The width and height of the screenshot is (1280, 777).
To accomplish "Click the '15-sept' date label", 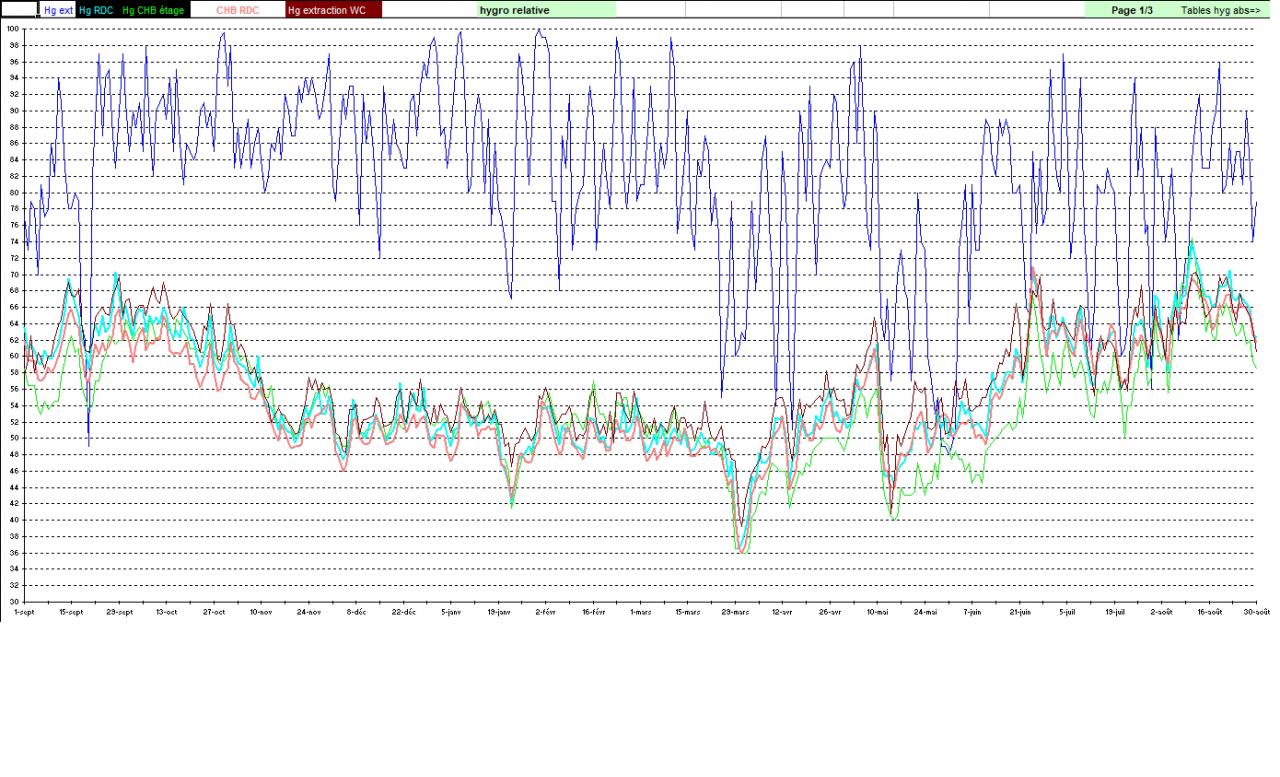I will [71, 611].
